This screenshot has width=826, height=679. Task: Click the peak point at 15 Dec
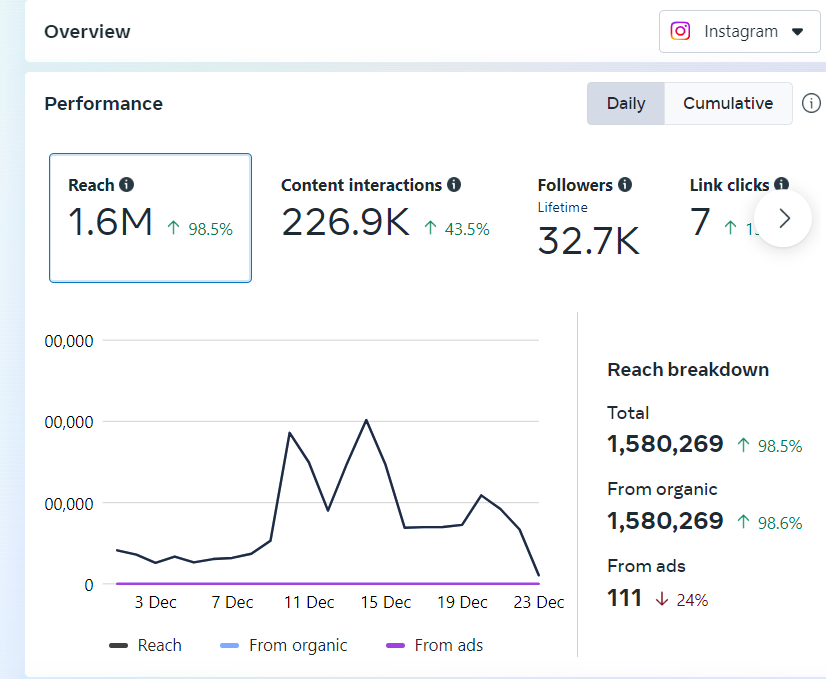366,420
